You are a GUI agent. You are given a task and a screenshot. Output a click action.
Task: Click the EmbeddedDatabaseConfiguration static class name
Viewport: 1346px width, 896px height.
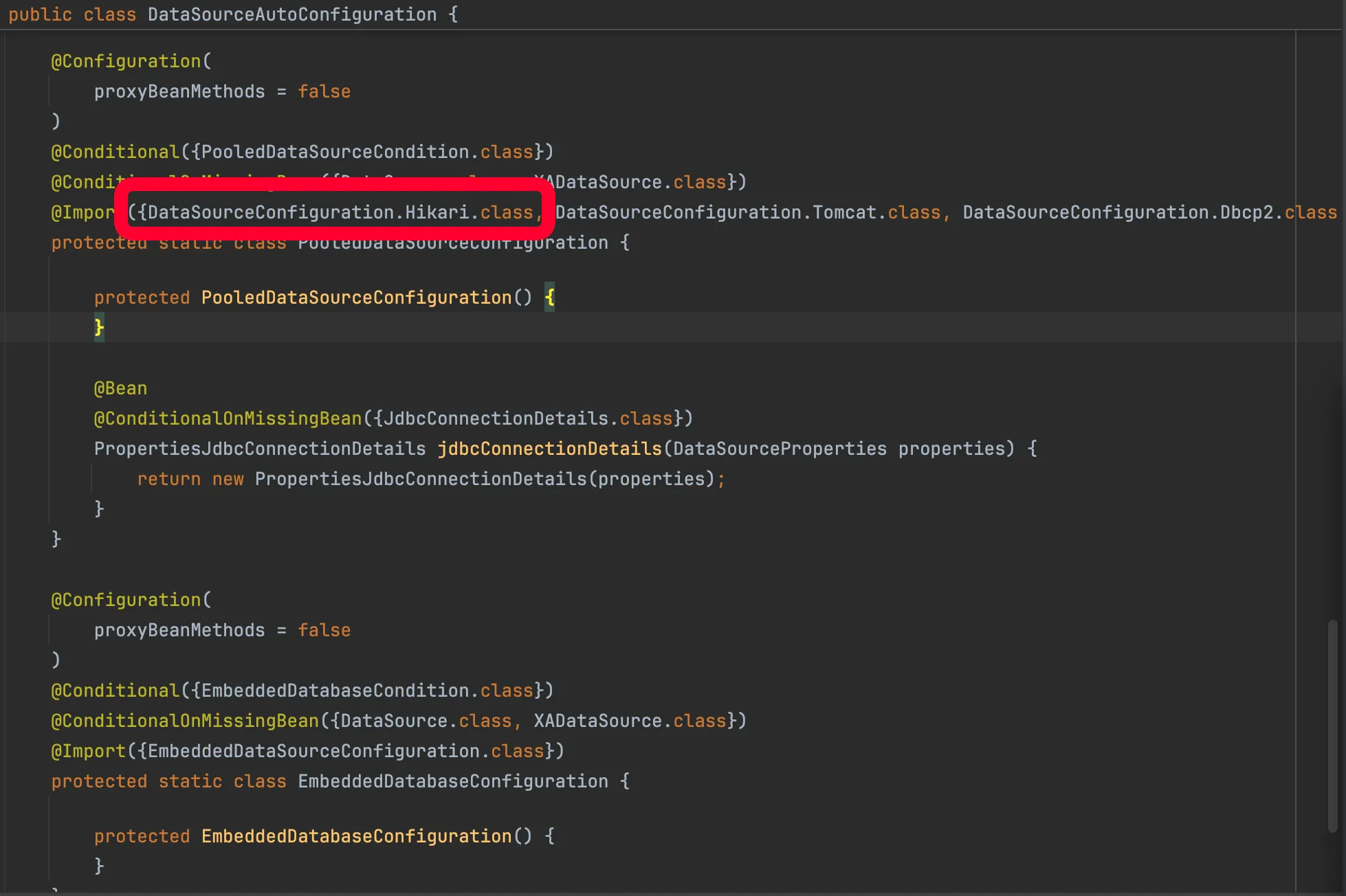pyautogui.click(x=453, y=781)
